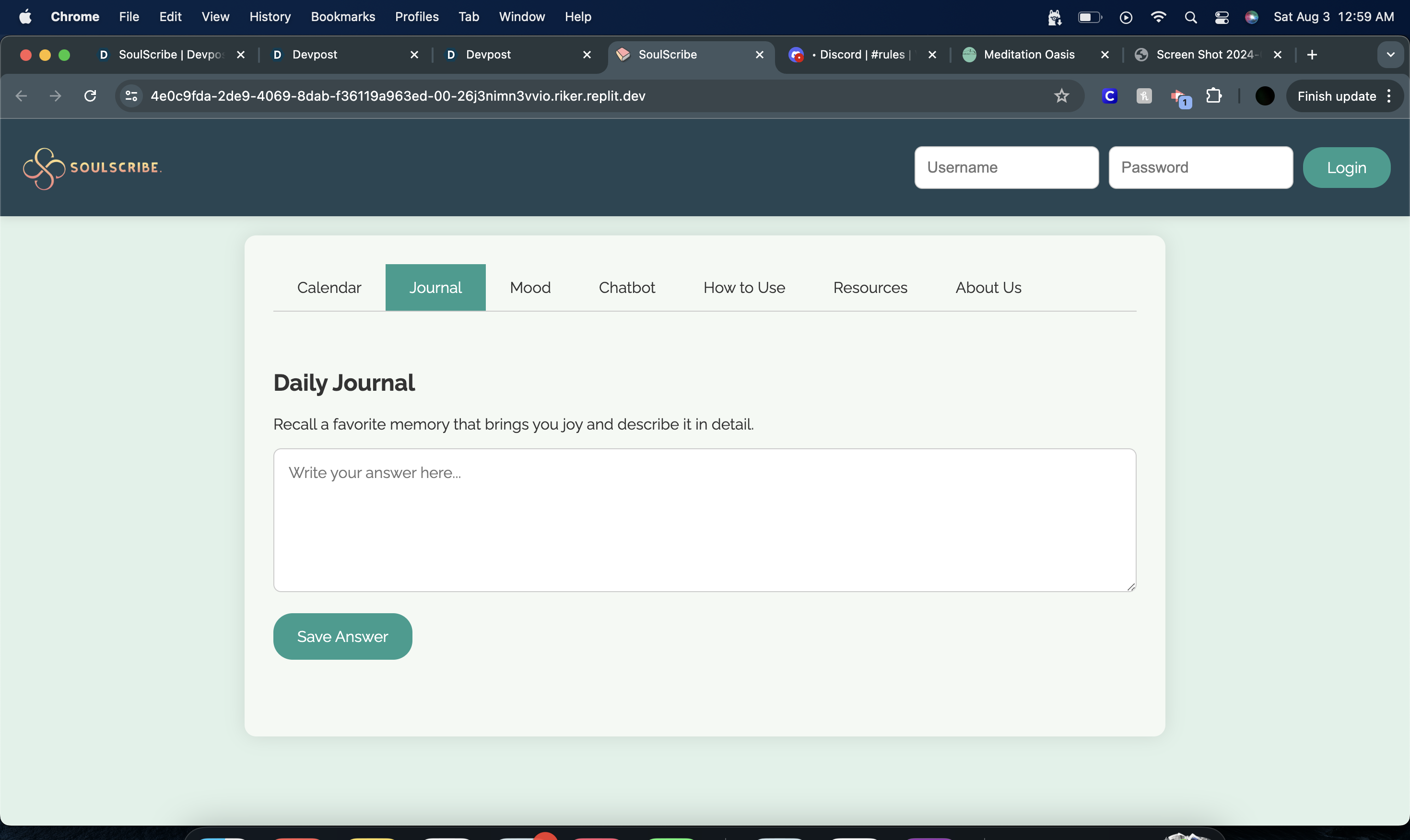Open the new tab plus button
This screenshot has height=840, width=1410.
tap(1312, 54)
